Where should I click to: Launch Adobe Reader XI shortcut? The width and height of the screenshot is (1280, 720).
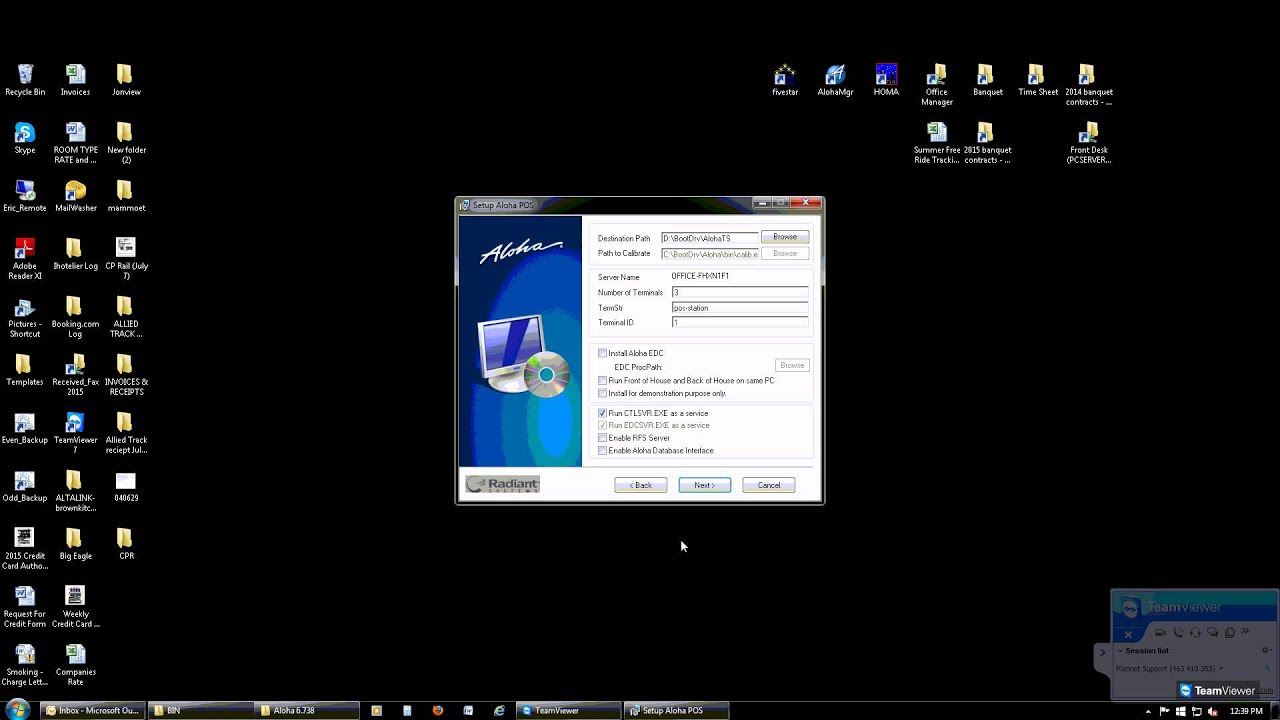coord(25,259)
